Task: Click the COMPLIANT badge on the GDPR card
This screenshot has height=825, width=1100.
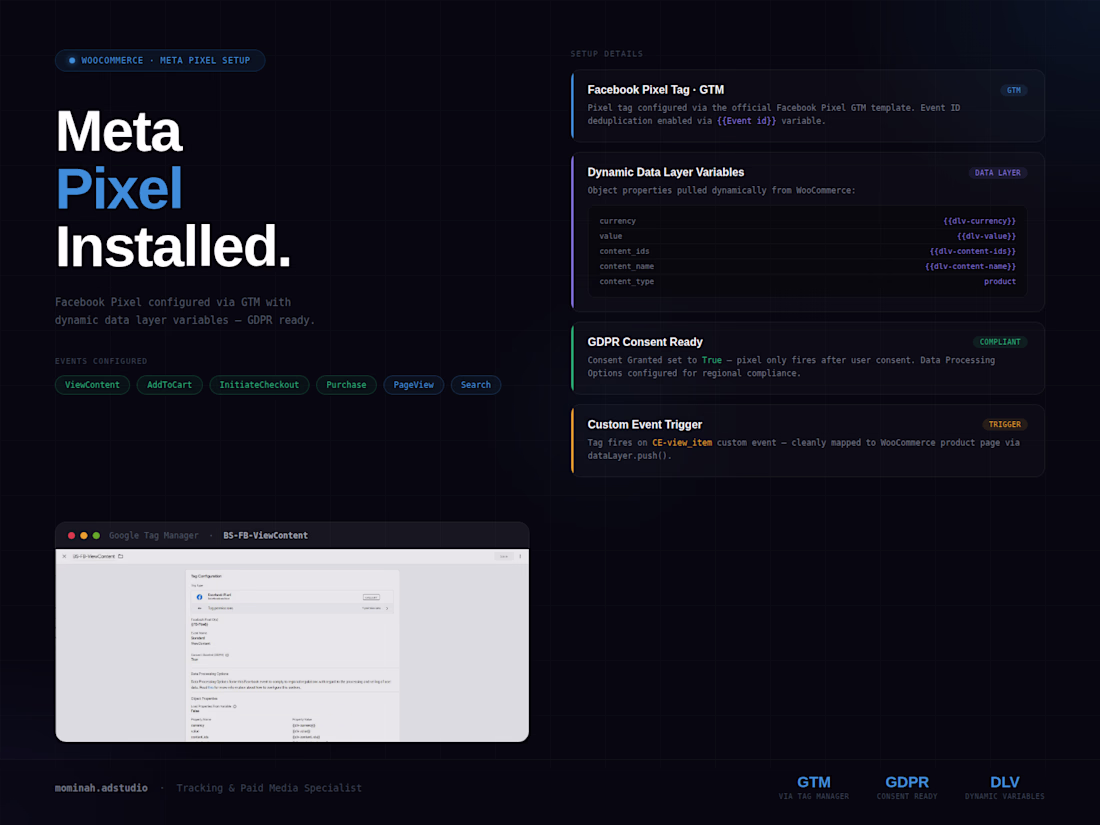Action: point(1000,342)
